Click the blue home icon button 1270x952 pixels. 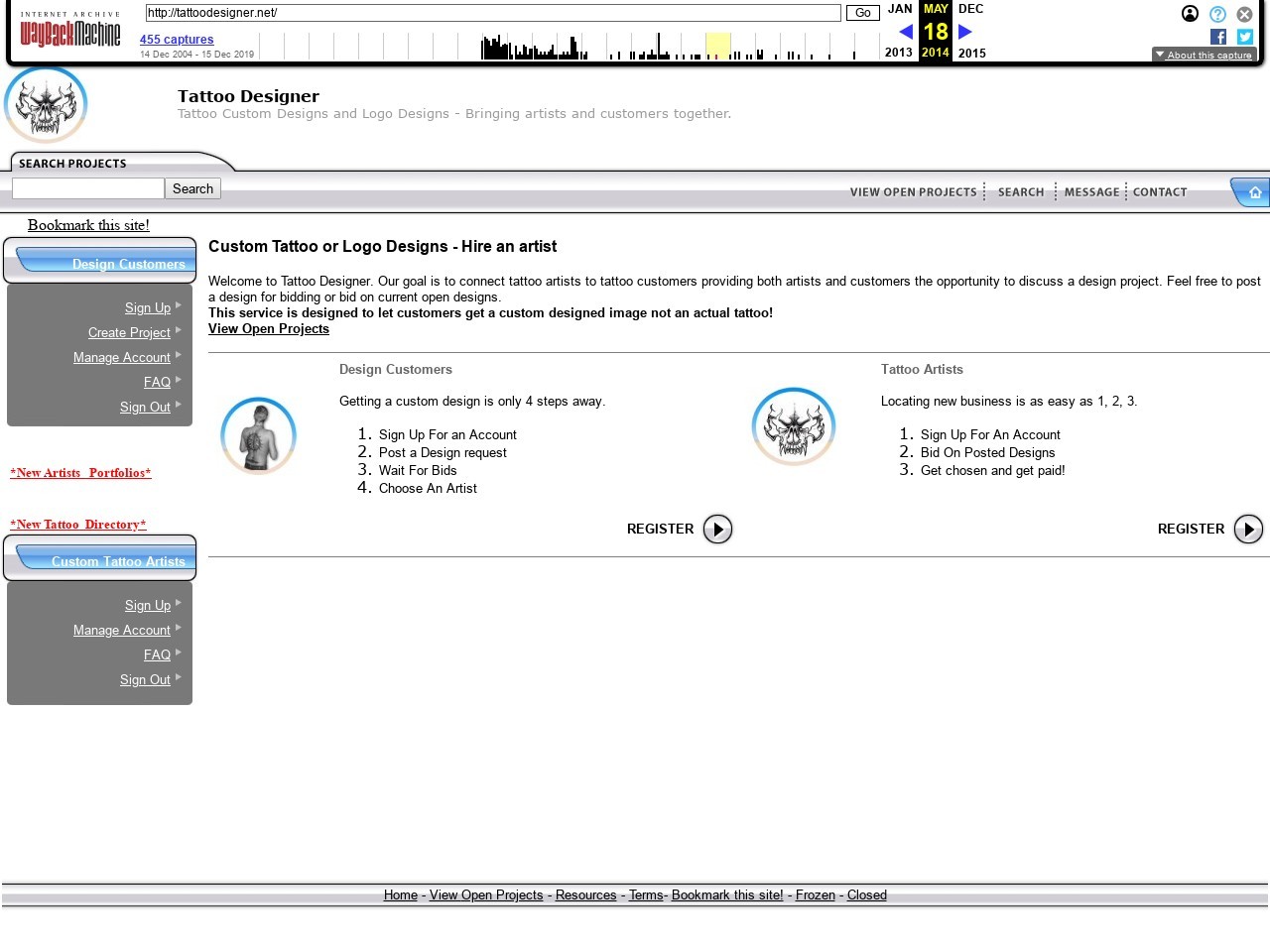(x=1254, y=192)
